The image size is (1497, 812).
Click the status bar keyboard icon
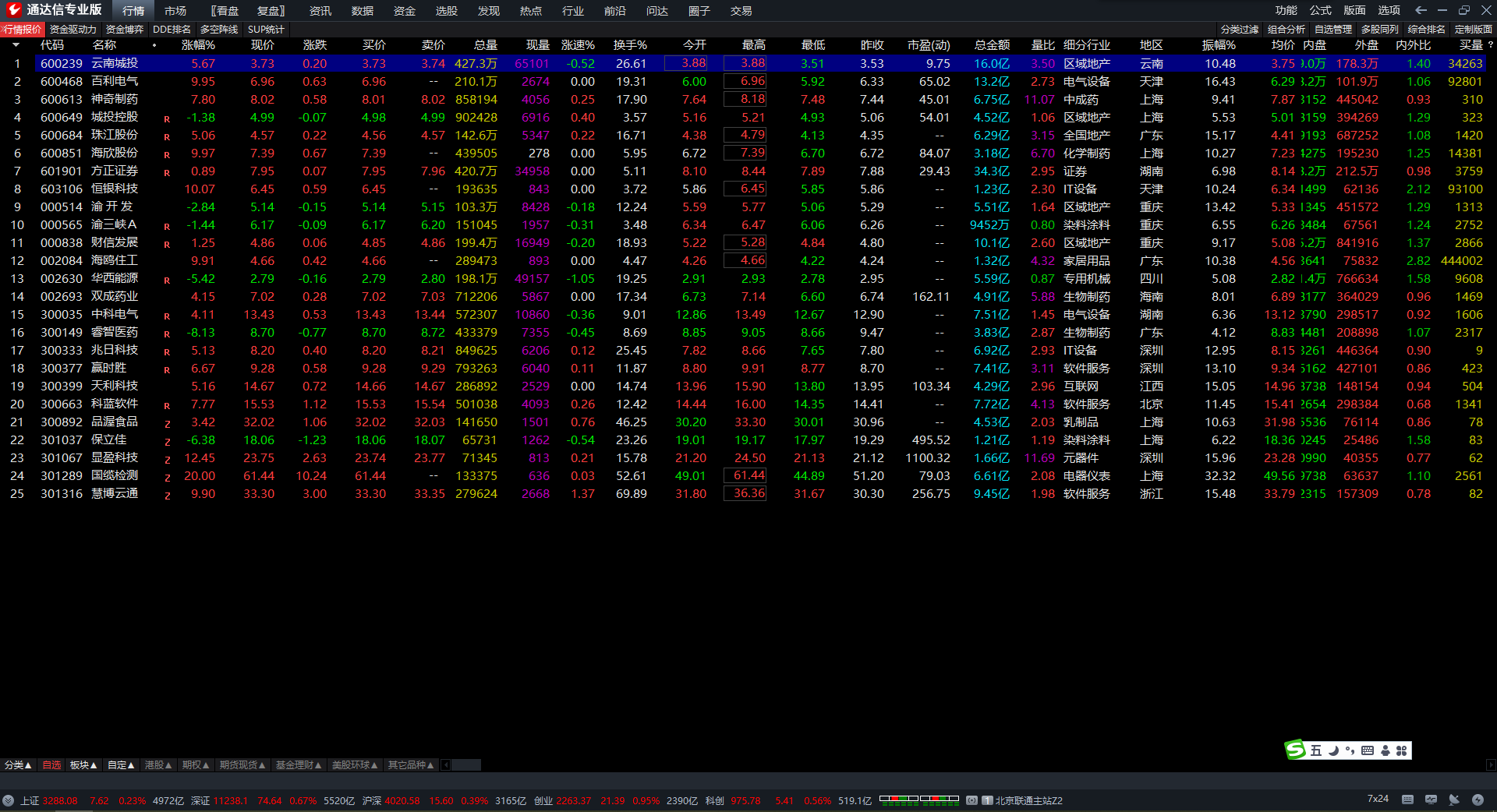(x=1407, y=800)
